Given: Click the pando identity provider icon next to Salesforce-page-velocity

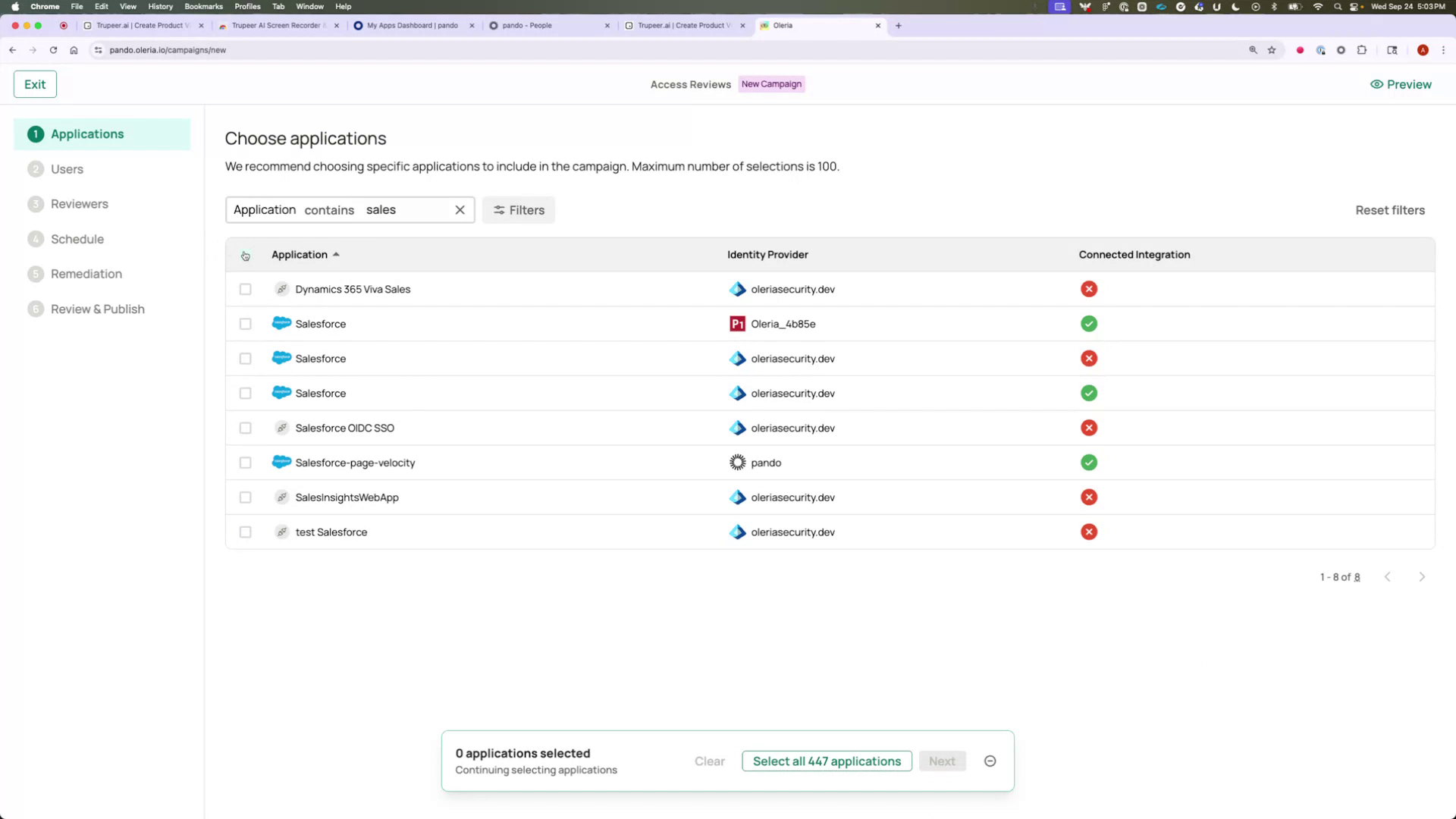Looking at the screenshot, I should (736, 462).
